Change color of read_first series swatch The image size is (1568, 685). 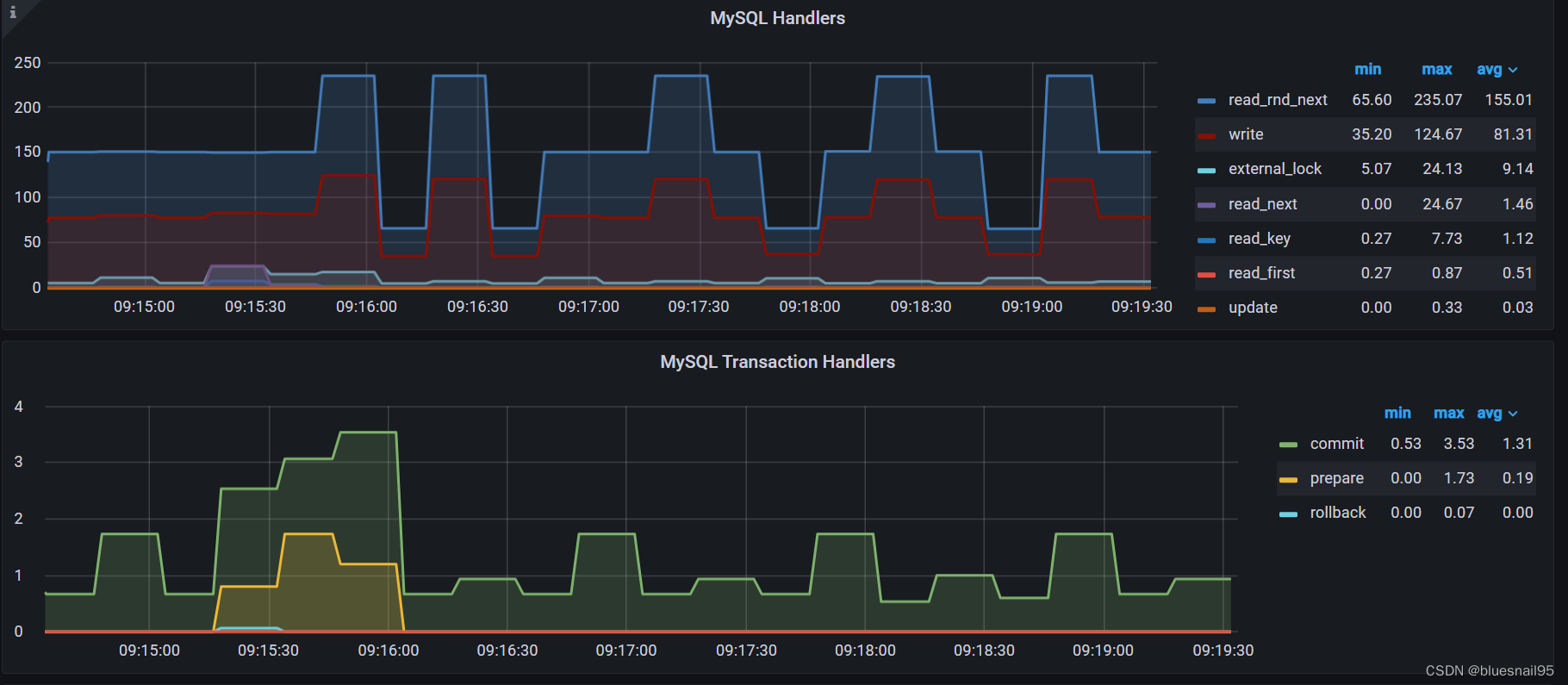(1206, 274)
